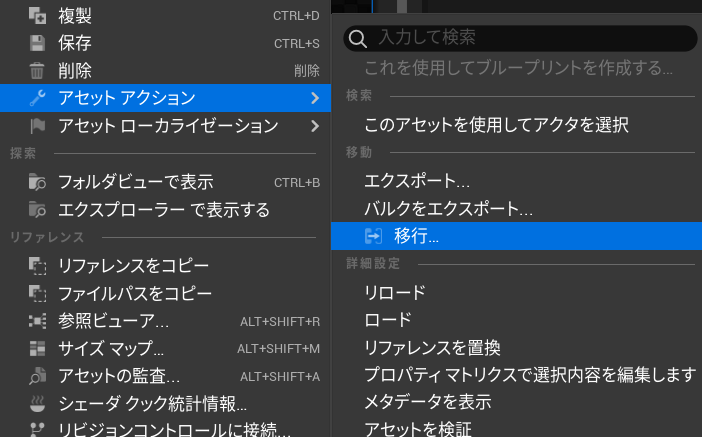Image resolution: width=702 pixels, height=437 pixels.
Task: Click the trash can icon beside 削除
Action: click(x=37, y=71)
